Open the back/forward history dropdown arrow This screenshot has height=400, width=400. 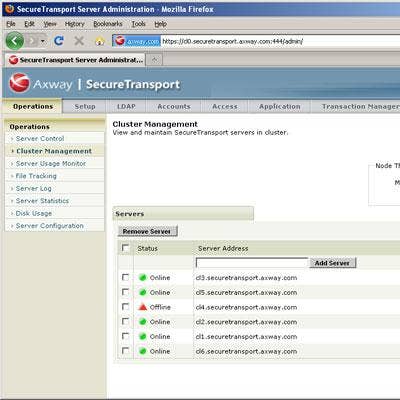click(43, 41)
